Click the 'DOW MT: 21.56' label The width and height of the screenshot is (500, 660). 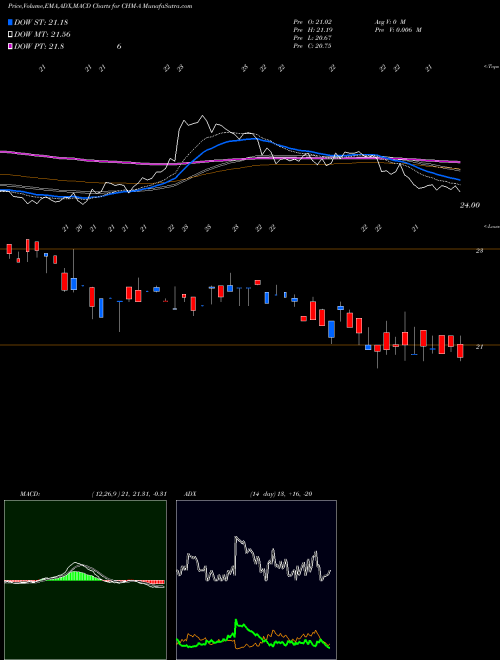42,35
